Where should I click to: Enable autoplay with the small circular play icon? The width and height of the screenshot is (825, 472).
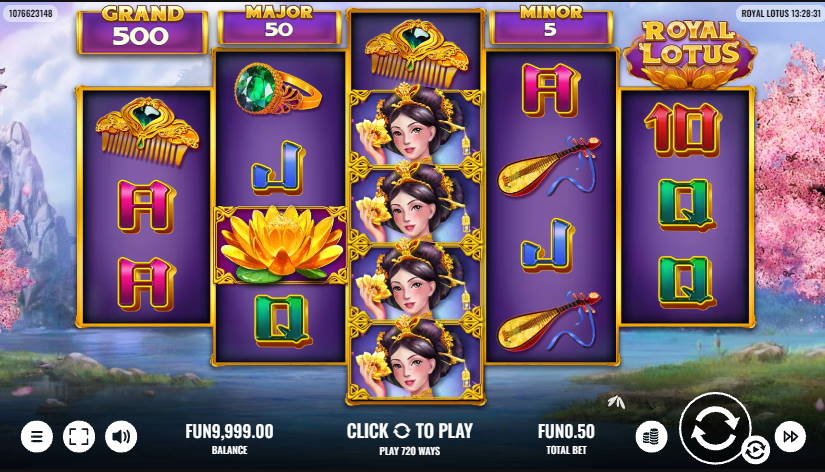click(756, 450)
